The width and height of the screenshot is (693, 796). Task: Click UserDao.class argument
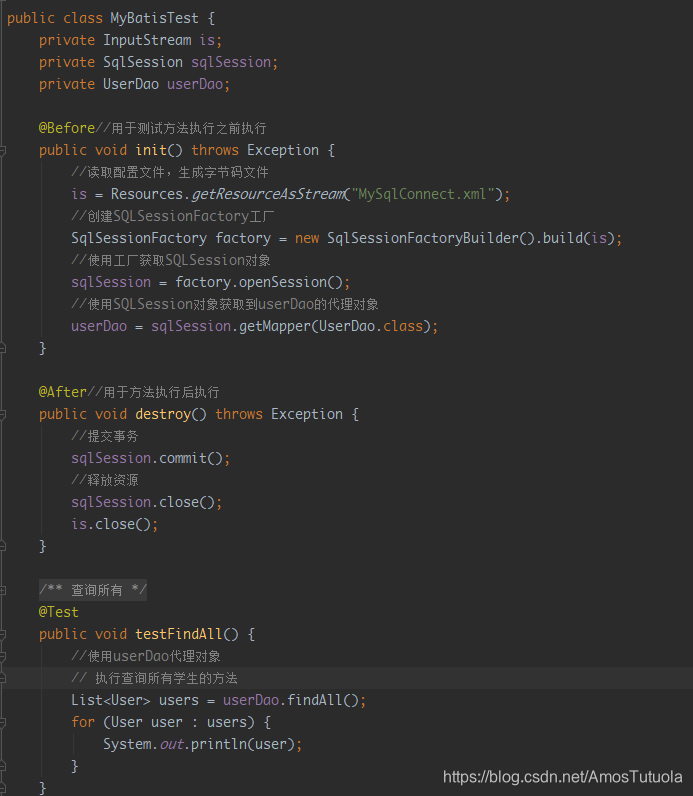[x=371, y=326]
